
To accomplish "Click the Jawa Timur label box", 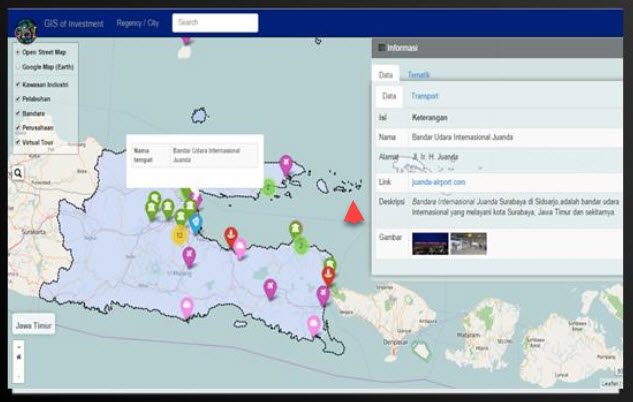I will click(x=34, y=325).
